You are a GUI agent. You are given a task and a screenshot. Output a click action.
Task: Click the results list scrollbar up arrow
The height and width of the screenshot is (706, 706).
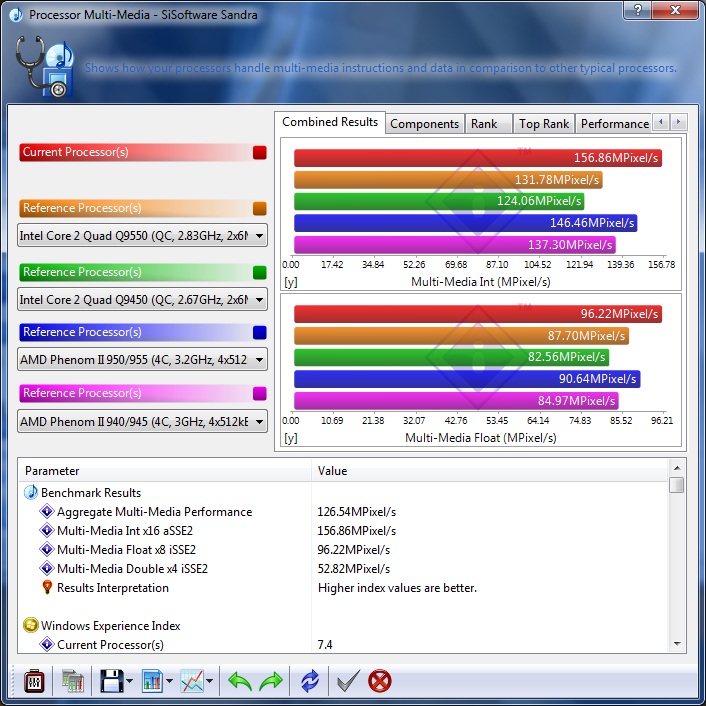[677, 468]
